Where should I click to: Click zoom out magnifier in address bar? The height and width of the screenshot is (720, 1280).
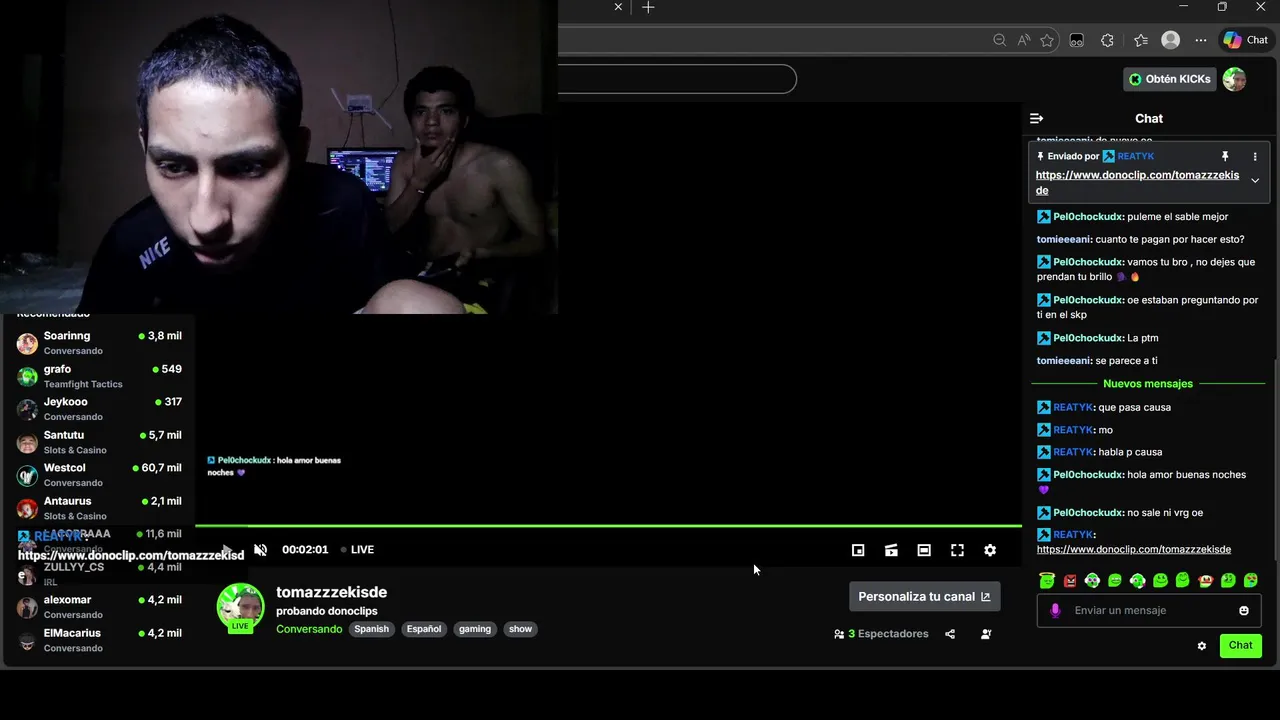pos(1000,40)
